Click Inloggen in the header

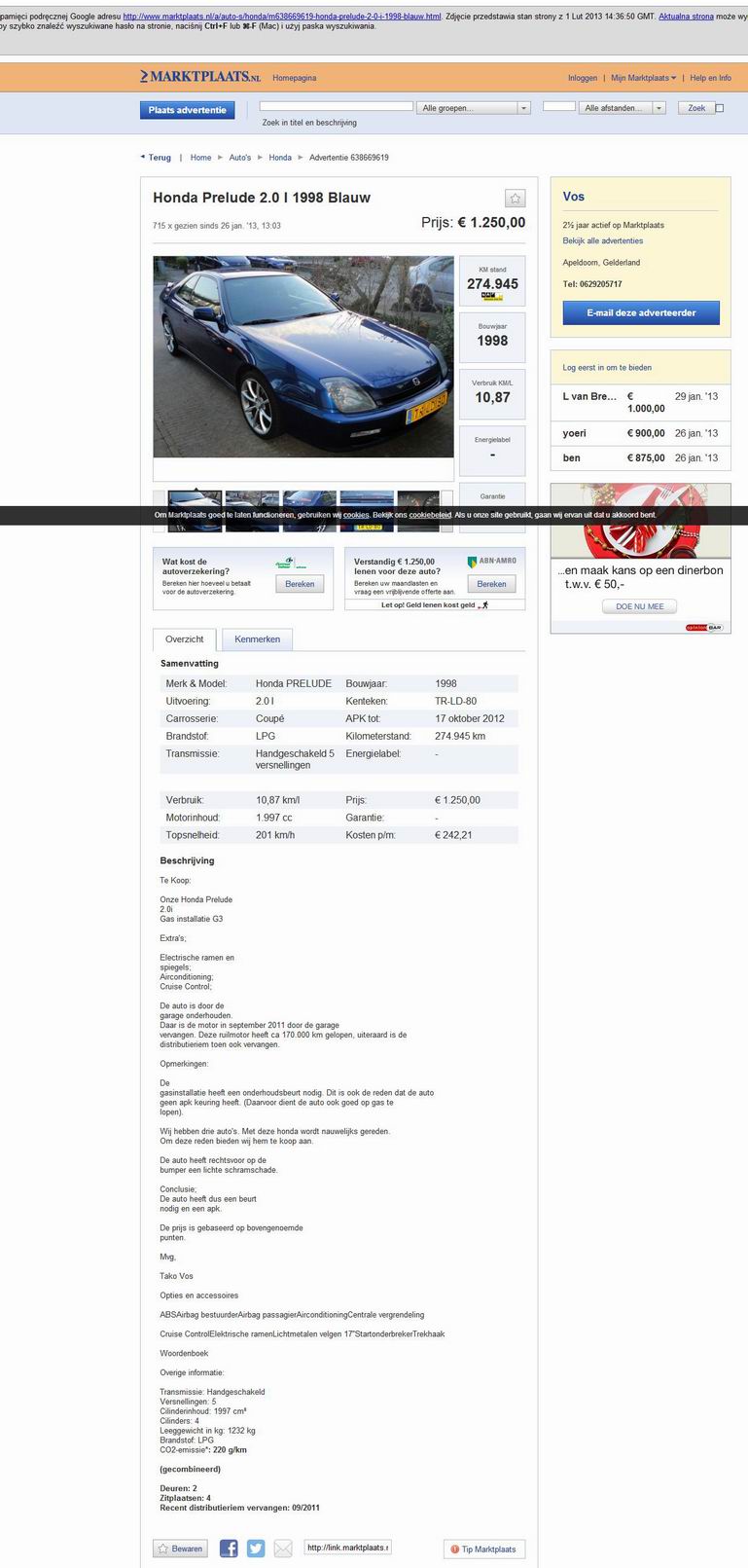click(x=583, y=78)
